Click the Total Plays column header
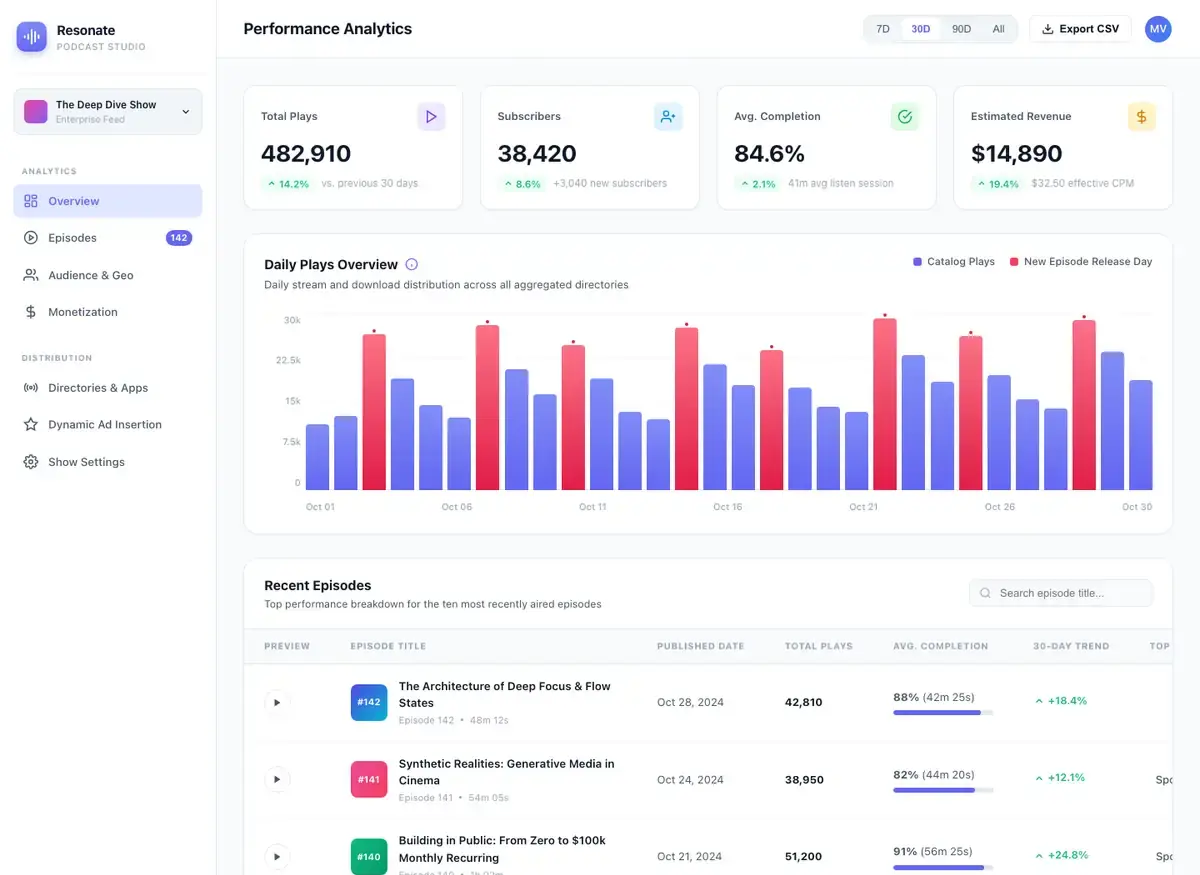 (819, 646)
